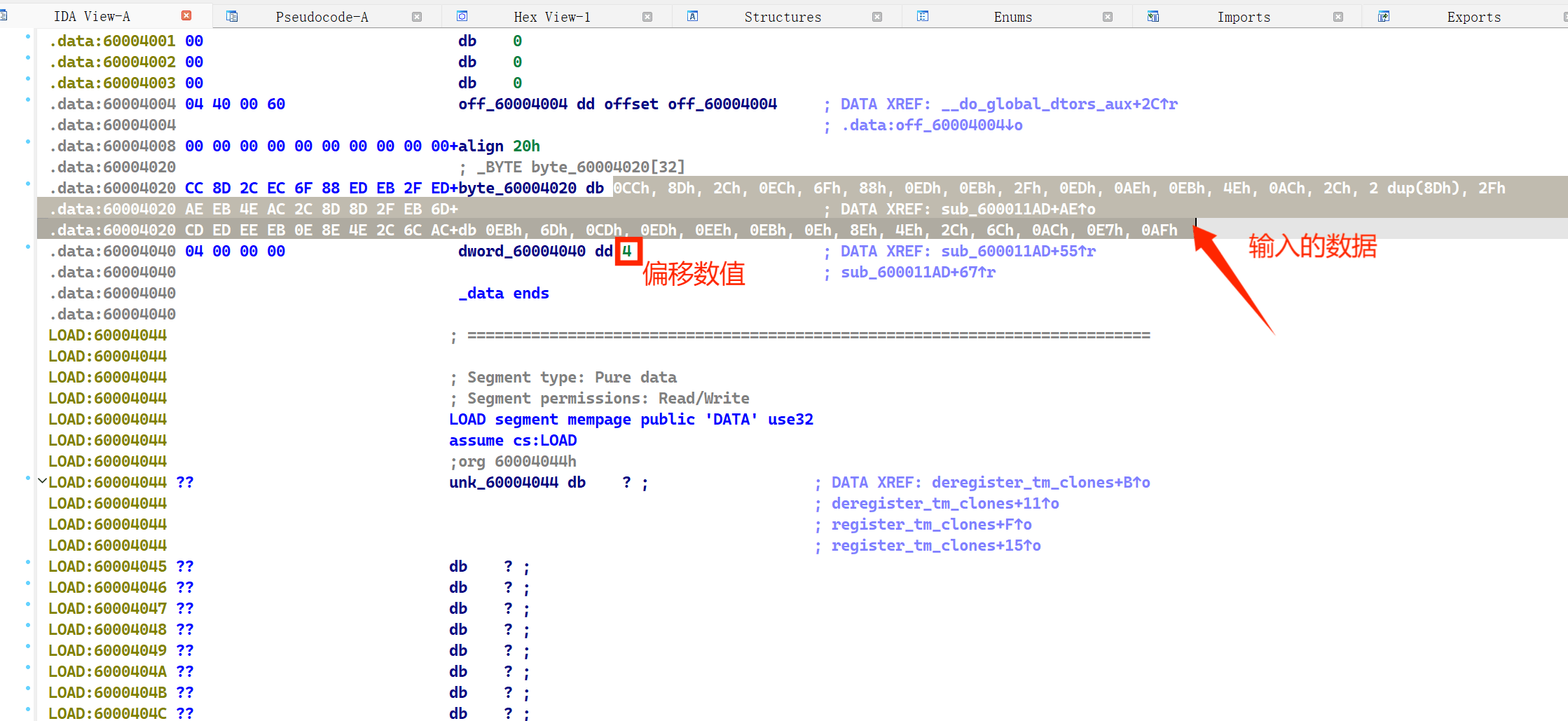Follow xref deregister_tm_clones+B
Viewport: 1568px width, 721px height.
1040,482
